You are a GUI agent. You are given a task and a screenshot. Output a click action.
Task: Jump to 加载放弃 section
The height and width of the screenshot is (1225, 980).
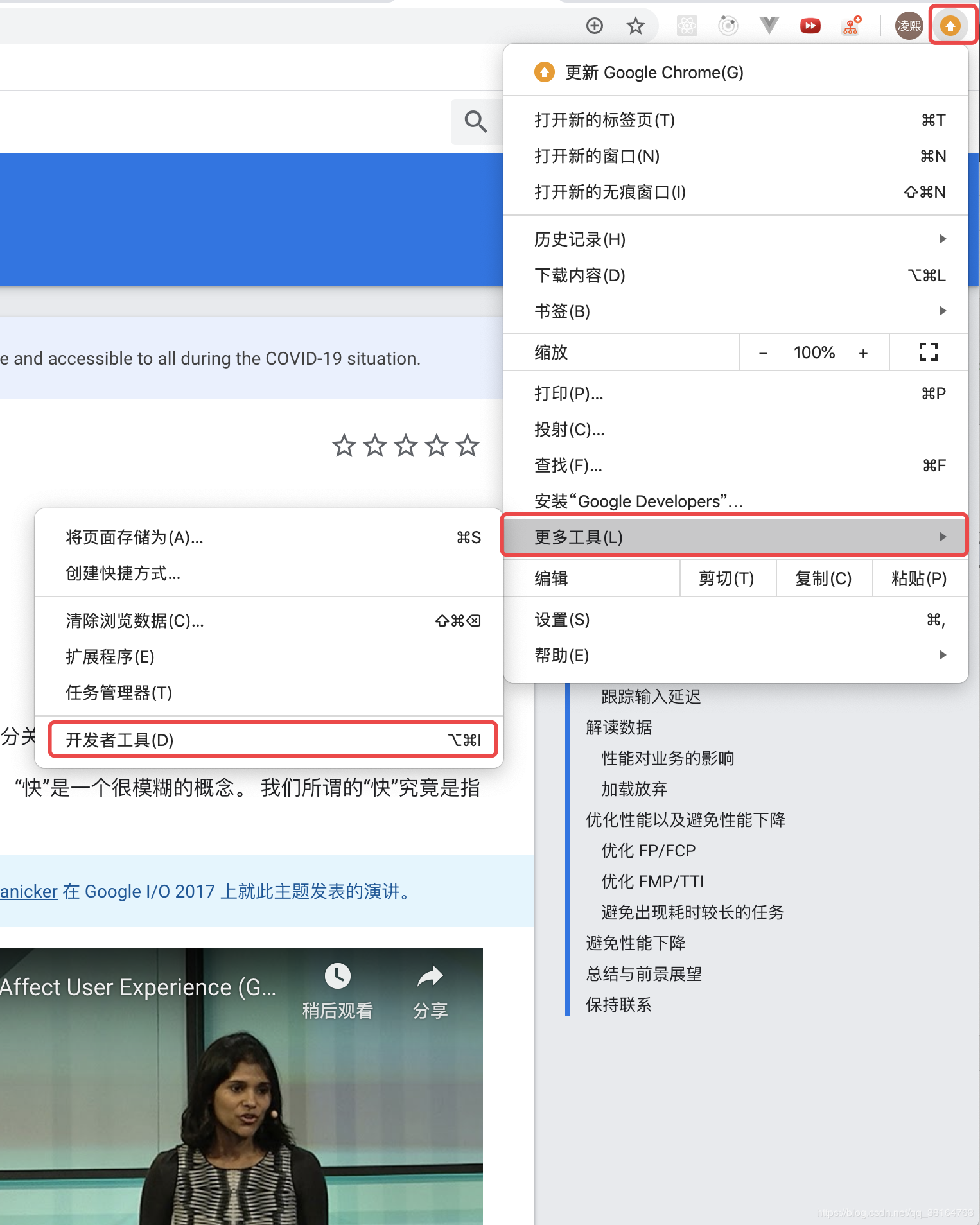pyautogui.click(x=634, y=789)
